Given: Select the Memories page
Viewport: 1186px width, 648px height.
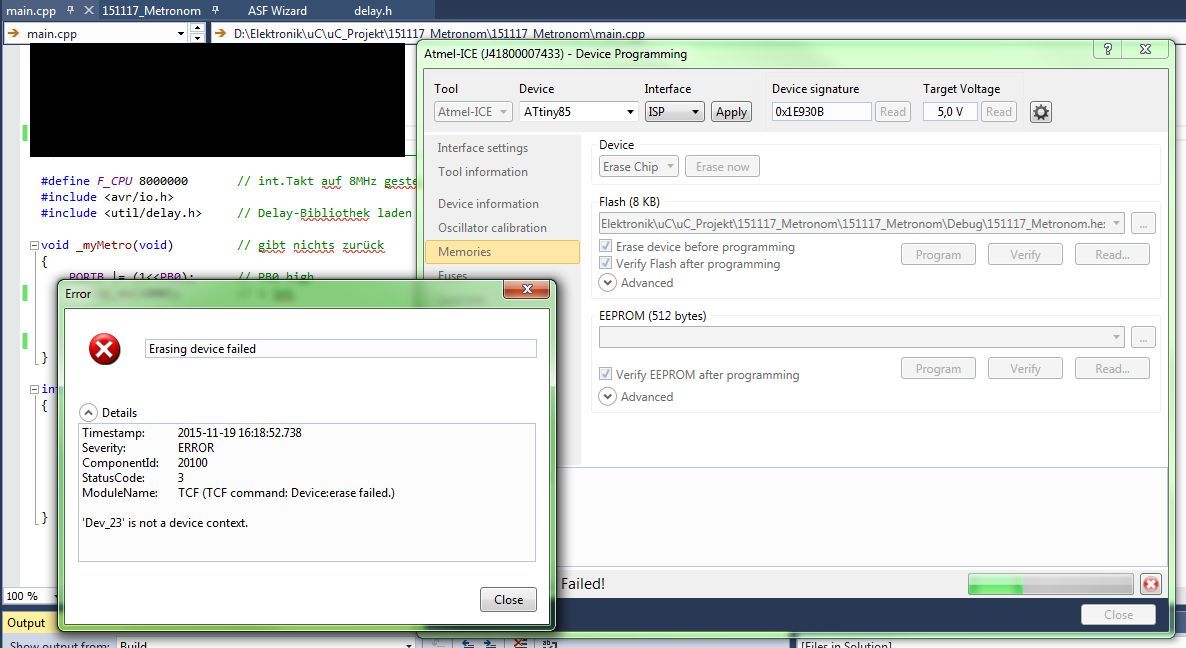Looking at the screenshot, I should point(502,252).
